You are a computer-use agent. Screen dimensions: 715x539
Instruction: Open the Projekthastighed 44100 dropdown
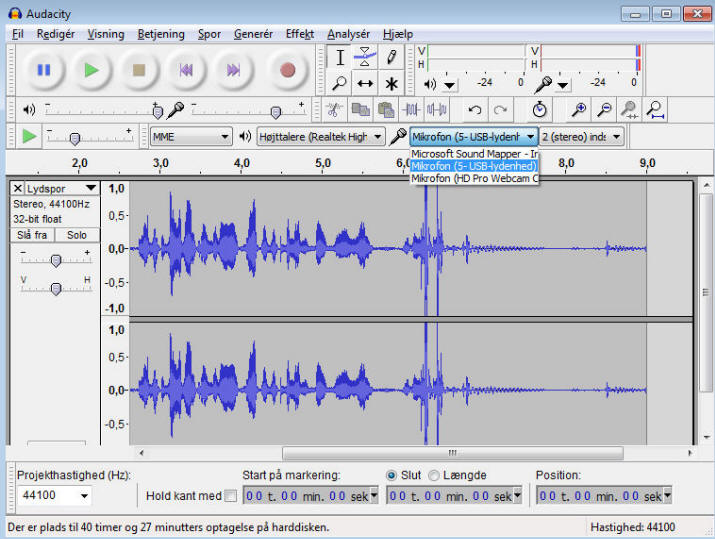point(84,496)
